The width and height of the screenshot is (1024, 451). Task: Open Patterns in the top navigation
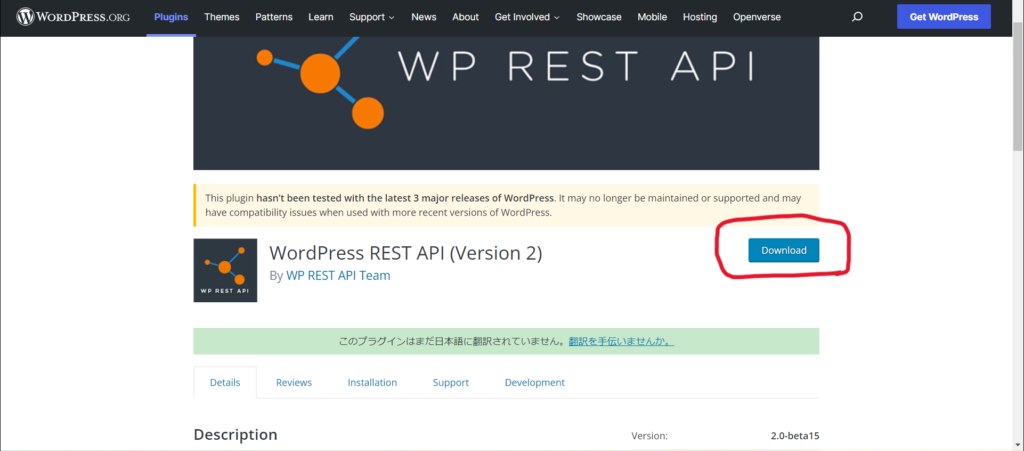coord(274,17)
